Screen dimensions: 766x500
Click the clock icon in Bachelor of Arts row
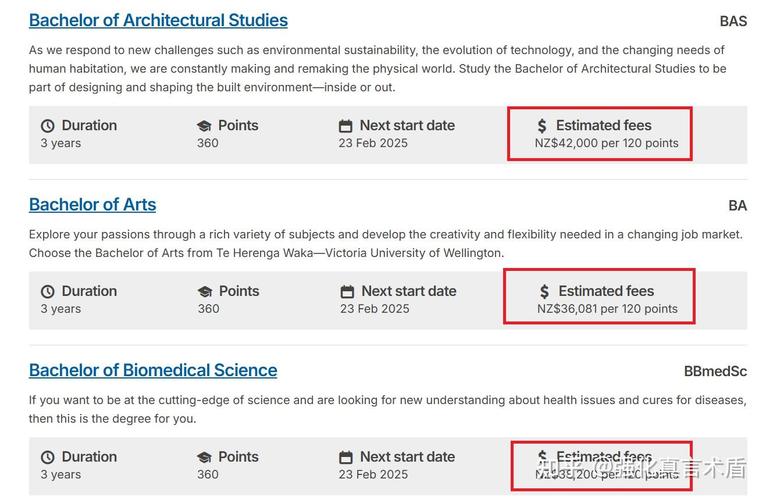[47, 292]
